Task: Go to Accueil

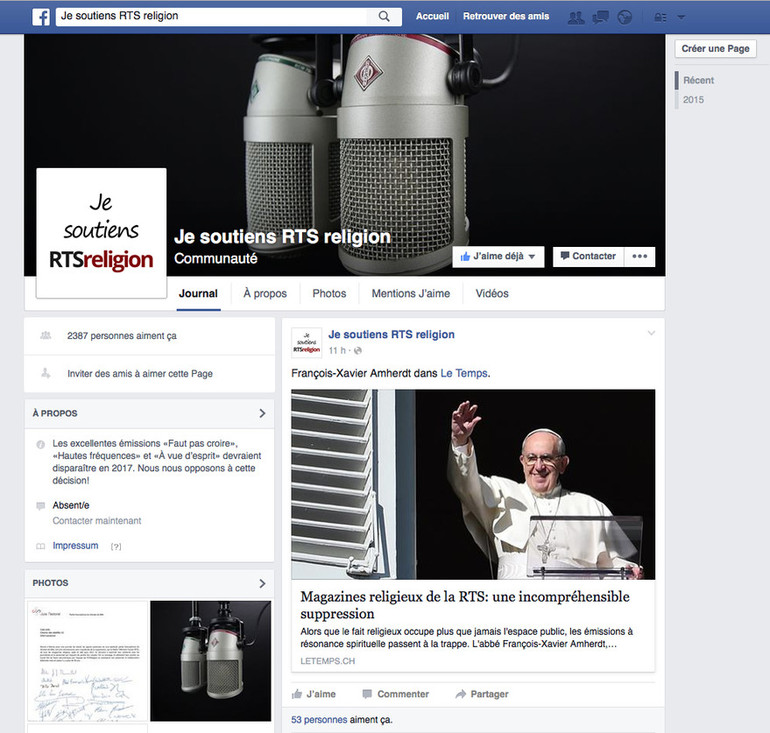Action: (x=432, y=16)
